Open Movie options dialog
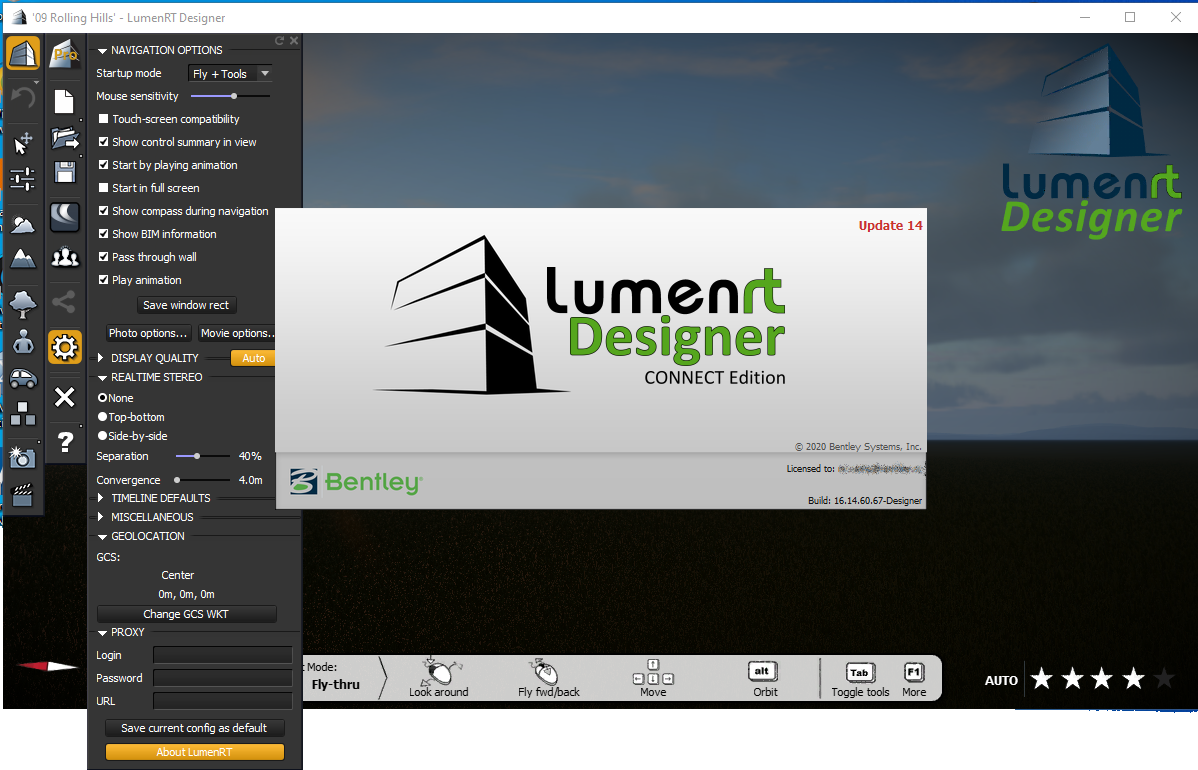The width and height of the screenshot is (1198, 770). (236, 333)
